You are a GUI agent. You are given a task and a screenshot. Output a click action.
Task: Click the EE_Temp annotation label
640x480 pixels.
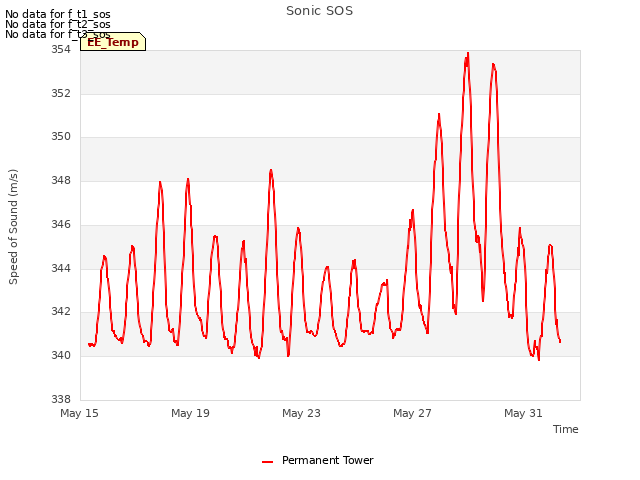(x=113, y=42)
